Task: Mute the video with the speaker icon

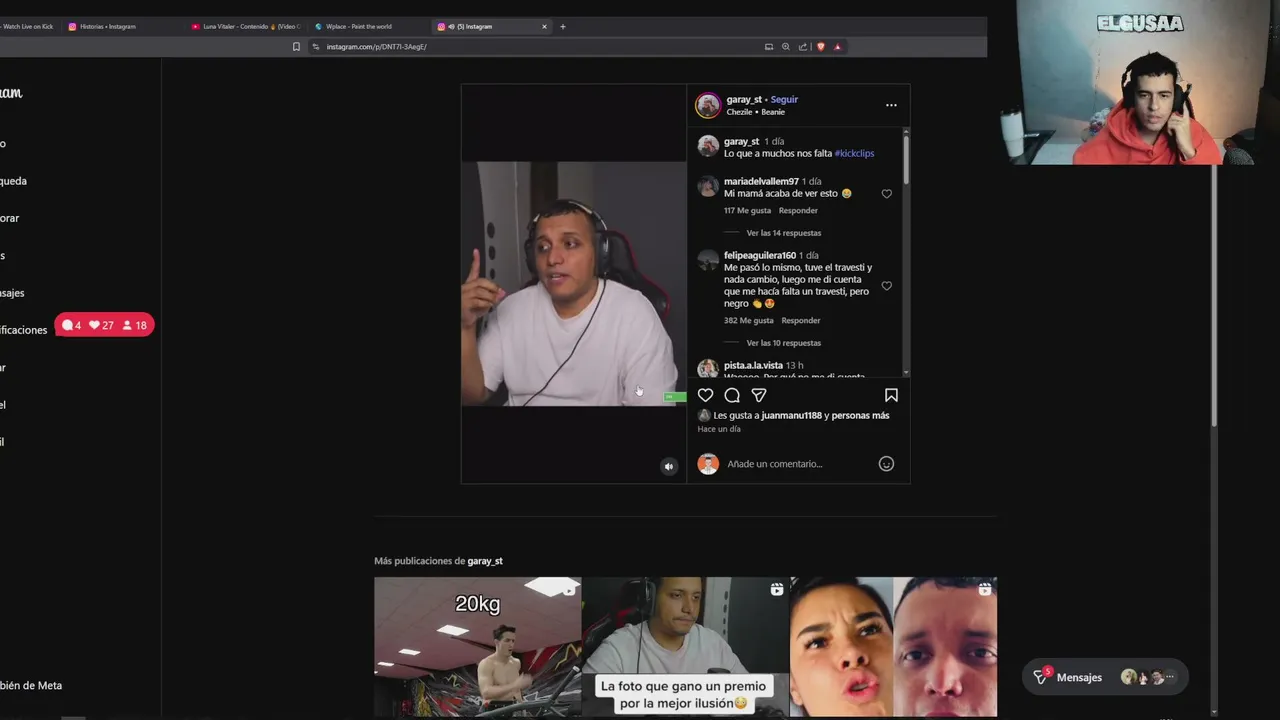Action: [669, 466]
